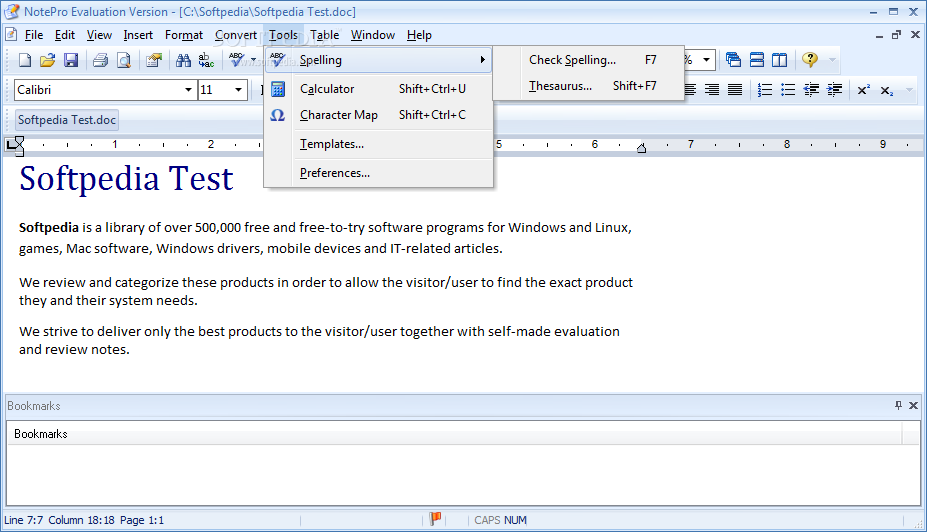Open the Edit menu

pos(64,35)
